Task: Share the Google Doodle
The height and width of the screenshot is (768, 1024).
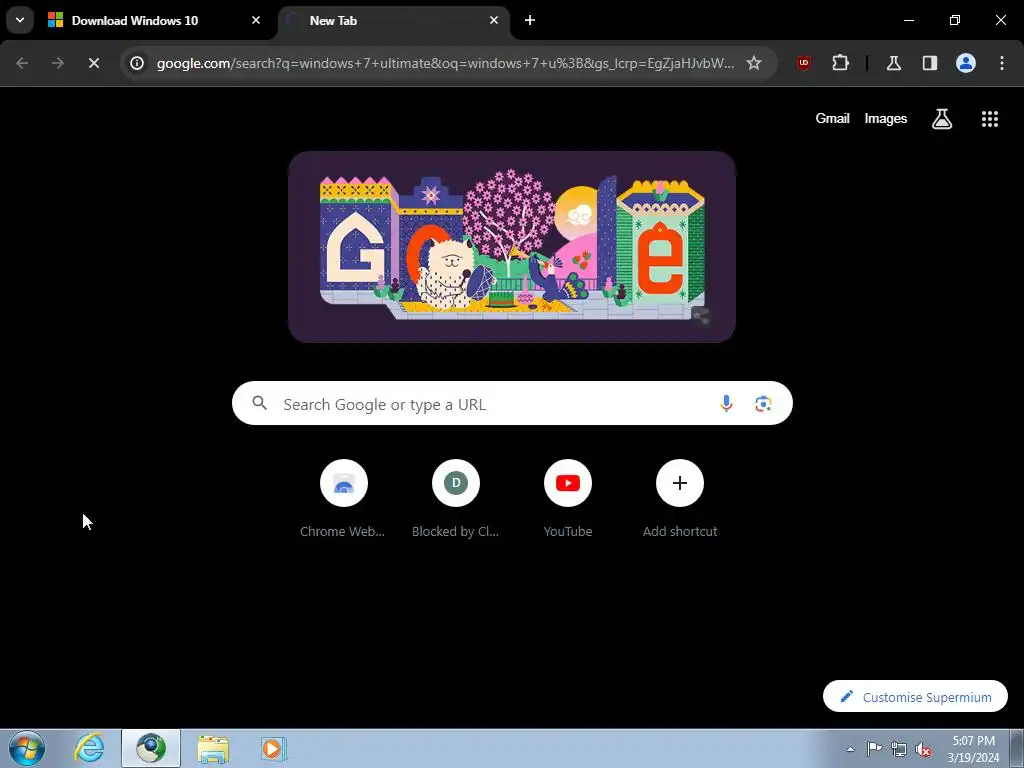Action: (x=701, y=317)
